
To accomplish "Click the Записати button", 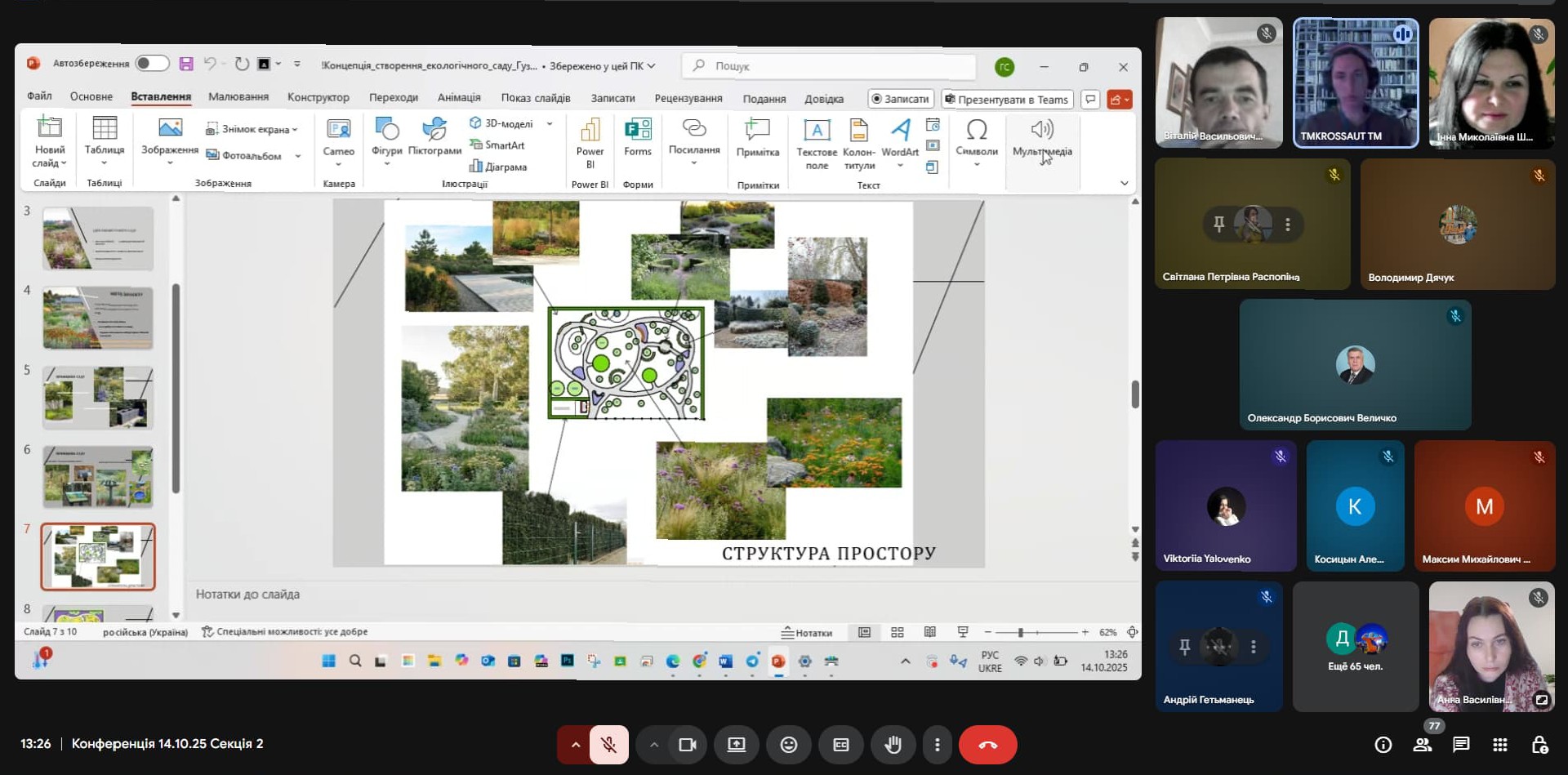I will tap(899, 99).
